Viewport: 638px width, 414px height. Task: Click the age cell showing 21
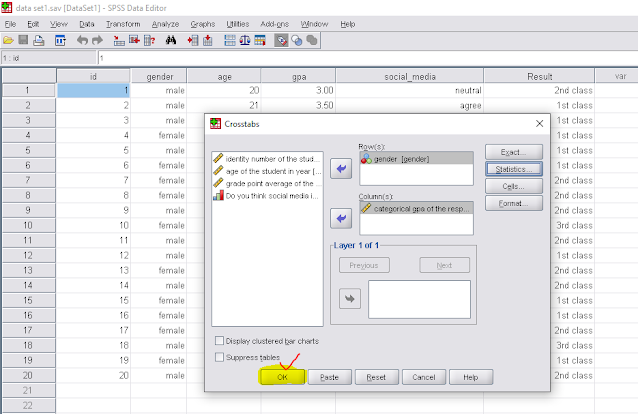click(x=224, y=105)
